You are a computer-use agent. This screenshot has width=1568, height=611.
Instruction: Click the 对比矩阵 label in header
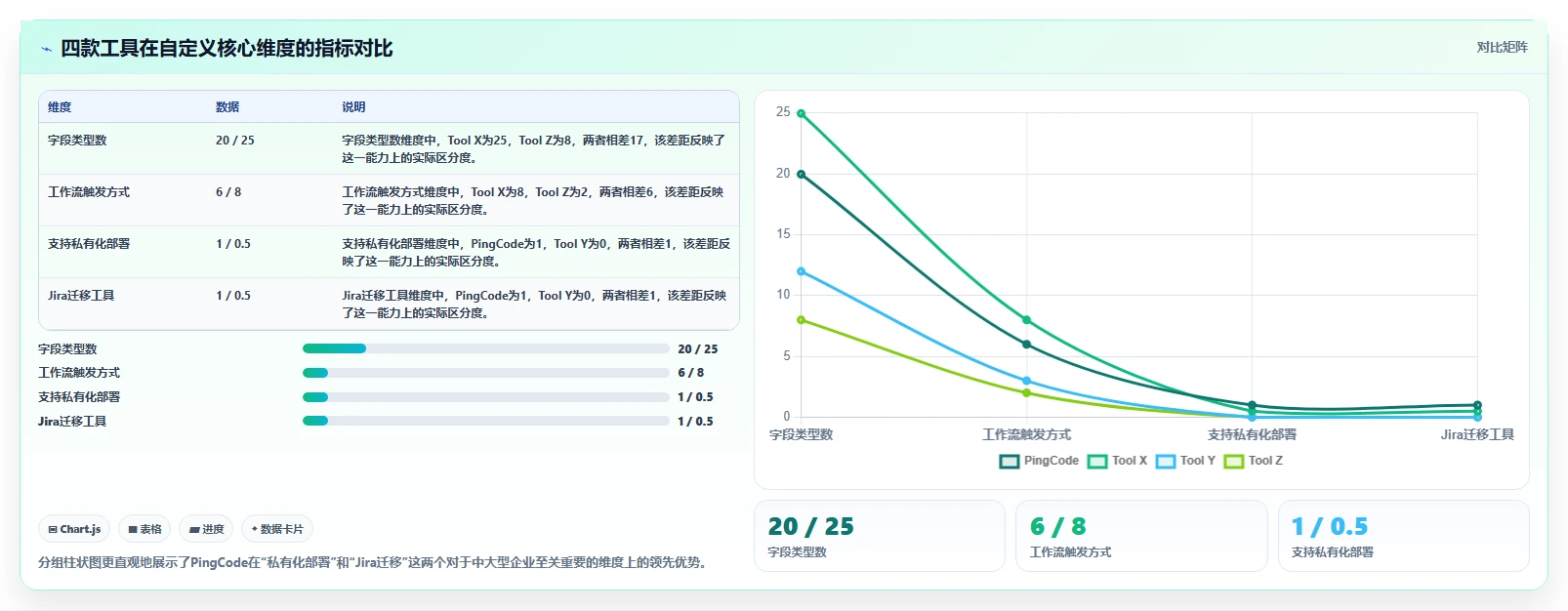click(x=1502, y=47)
